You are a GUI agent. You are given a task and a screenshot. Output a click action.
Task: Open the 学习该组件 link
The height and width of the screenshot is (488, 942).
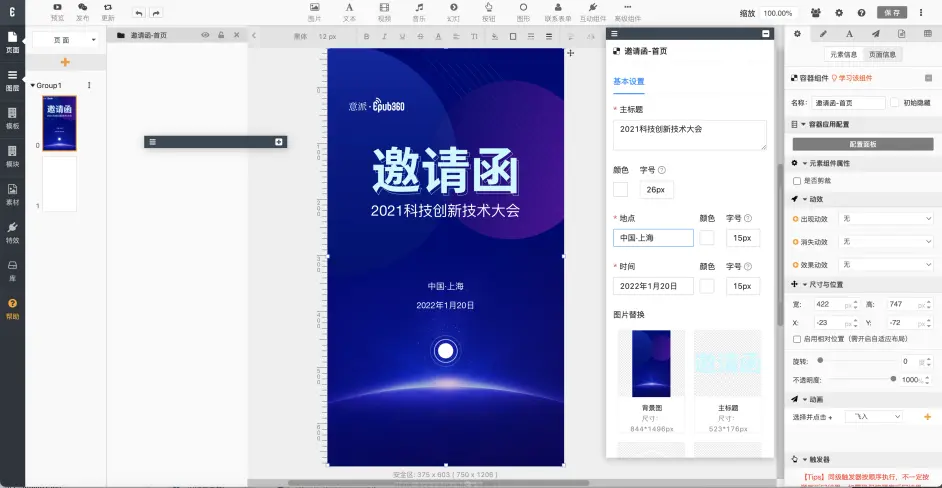(x=855, y=78)
